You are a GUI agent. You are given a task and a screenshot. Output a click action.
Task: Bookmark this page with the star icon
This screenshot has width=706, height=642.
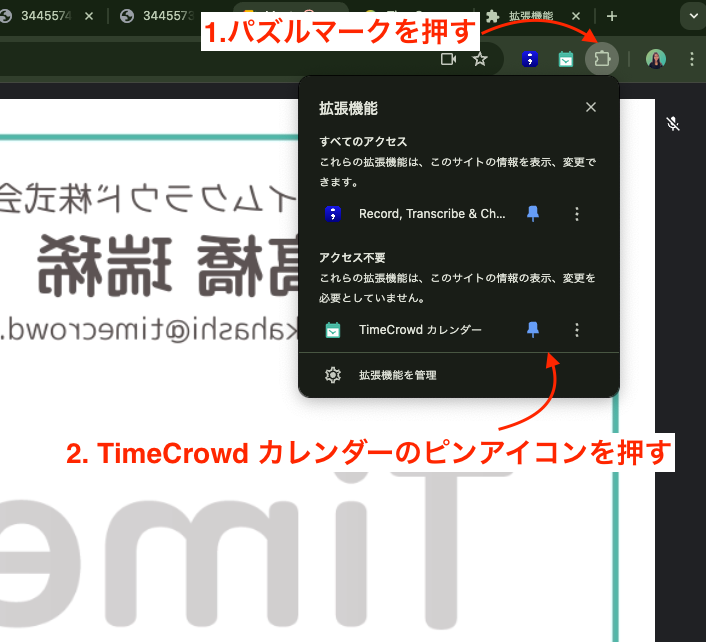(x=480, y=59)
